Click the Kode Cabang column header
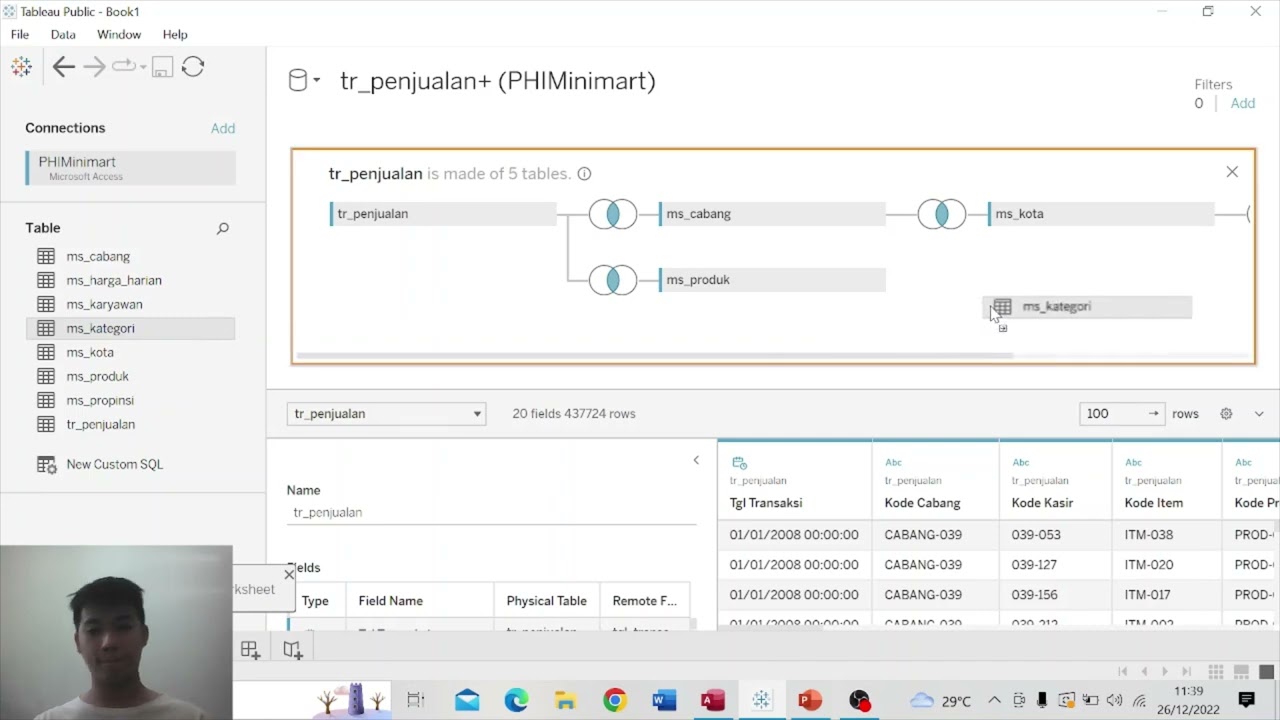Viewport: 1280px width, 720px height. click(922, 503)
